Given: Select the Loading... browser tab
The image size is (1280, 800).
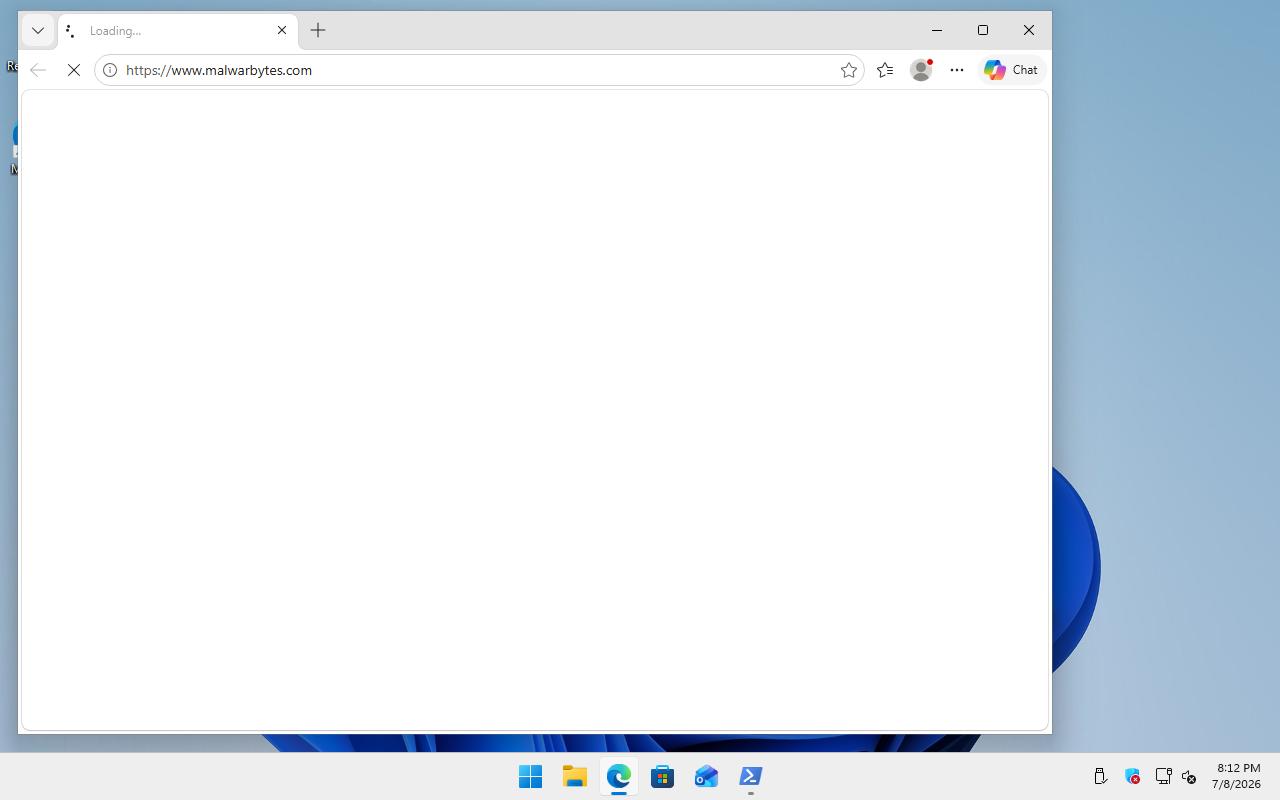Looking at the screenshot, I should click(178, 31).
